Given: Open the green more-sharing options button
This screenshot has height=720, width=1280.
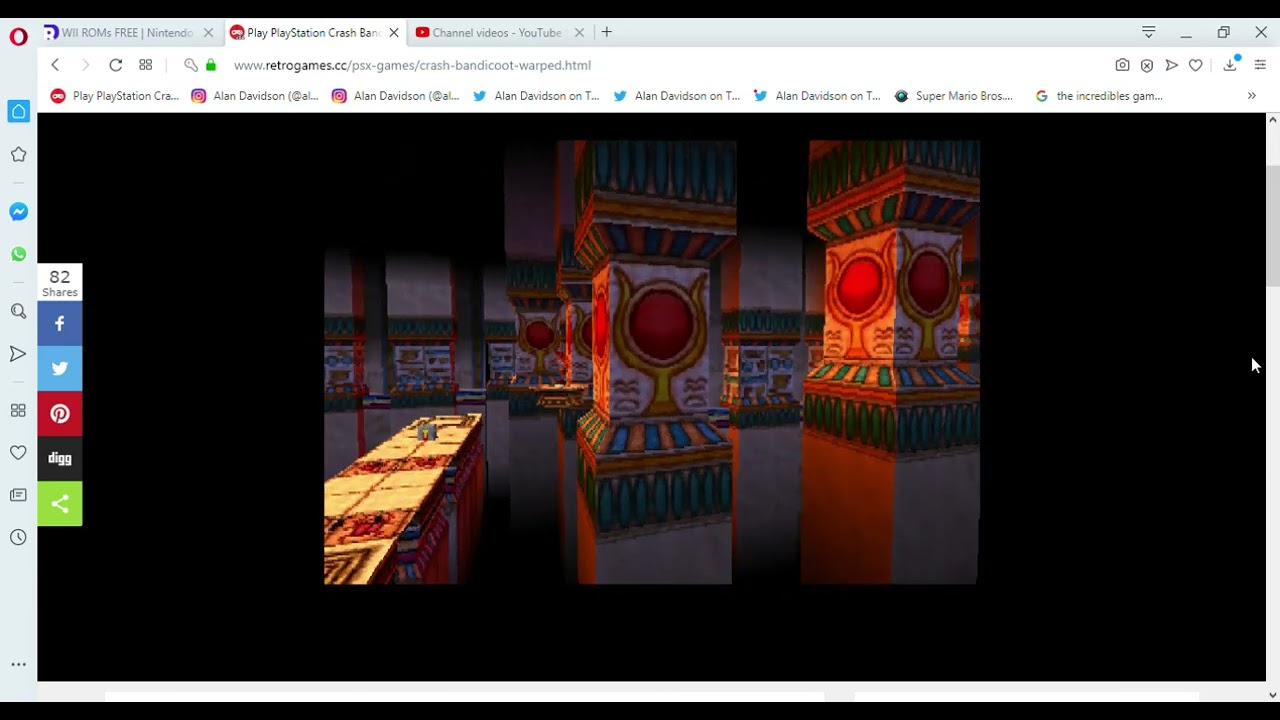Looking at the screenshot, I should click(60, 503).
